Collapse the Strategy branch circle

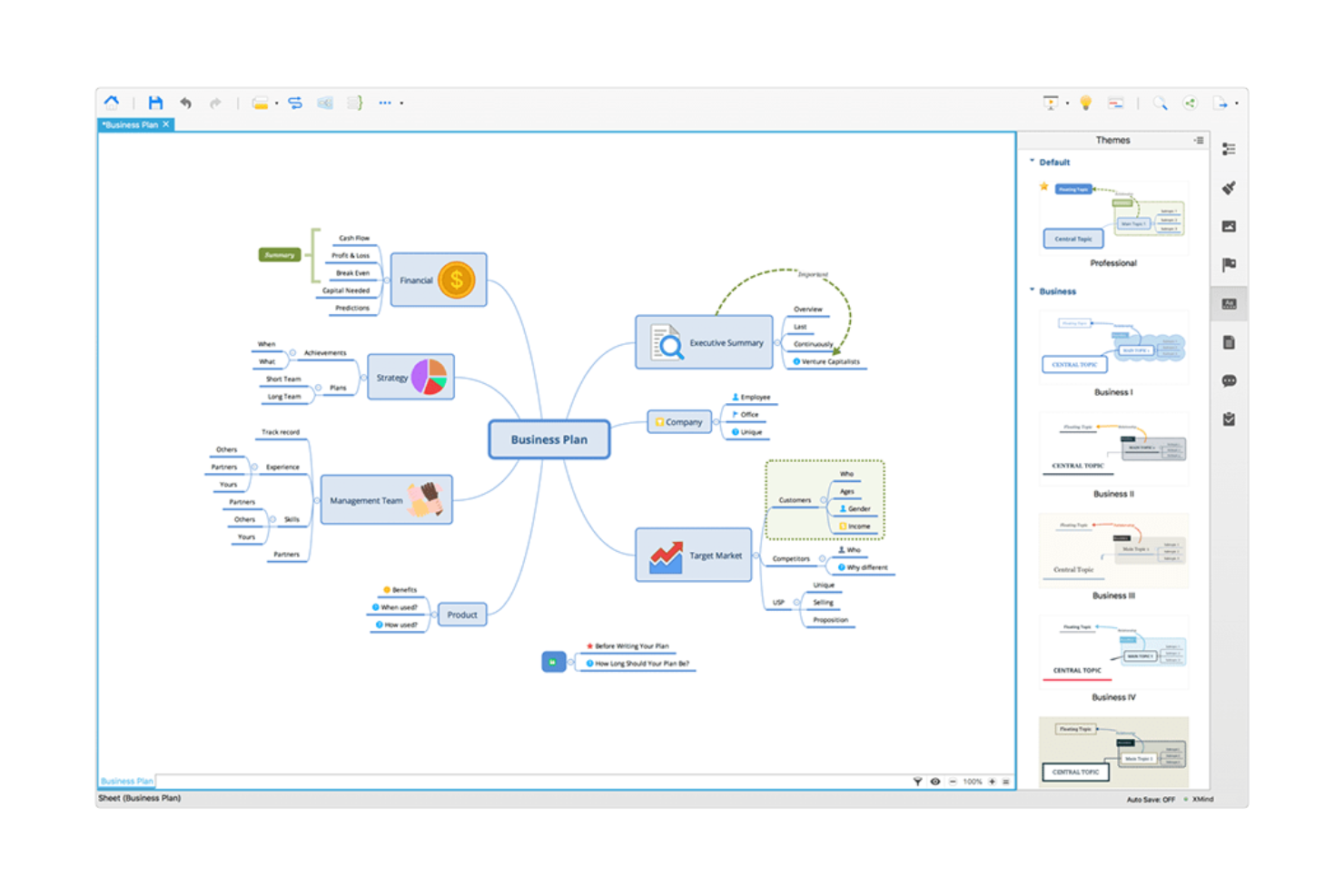[x=363, y=378]
